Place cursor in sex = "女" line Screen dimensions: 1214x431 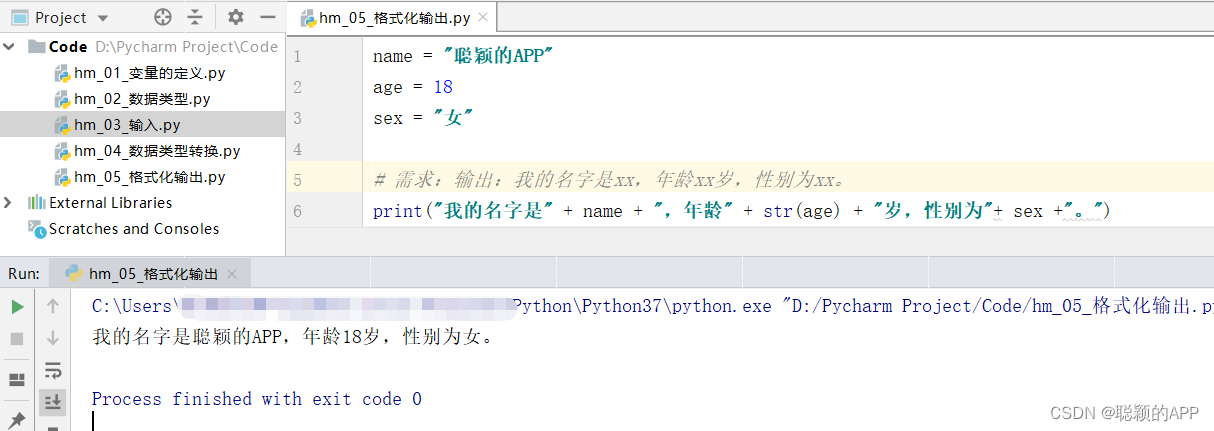coord(423,118)
